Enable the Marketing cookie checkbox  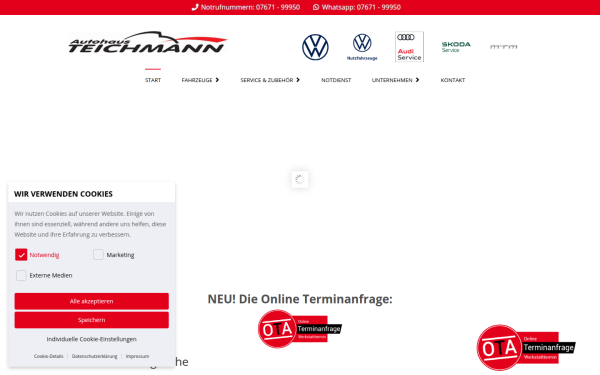click(98, 254)
